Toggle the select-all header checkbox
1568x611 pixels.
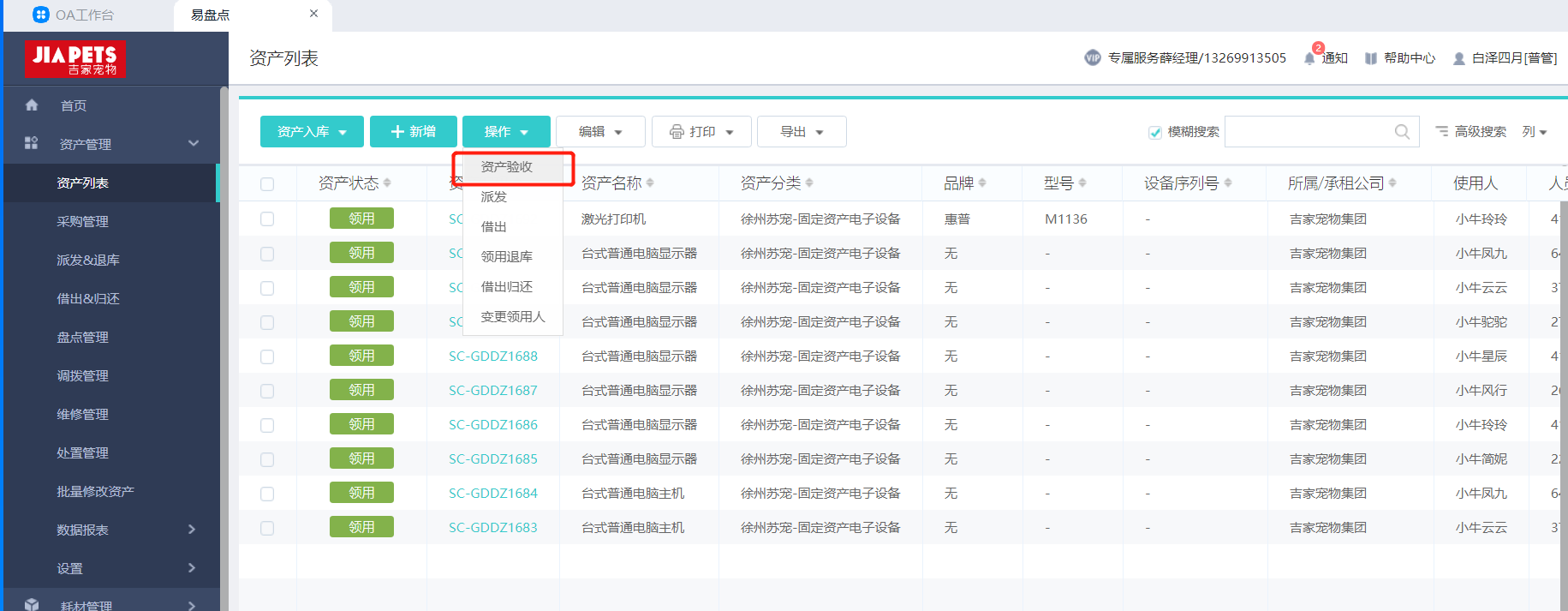coord(267,184)
